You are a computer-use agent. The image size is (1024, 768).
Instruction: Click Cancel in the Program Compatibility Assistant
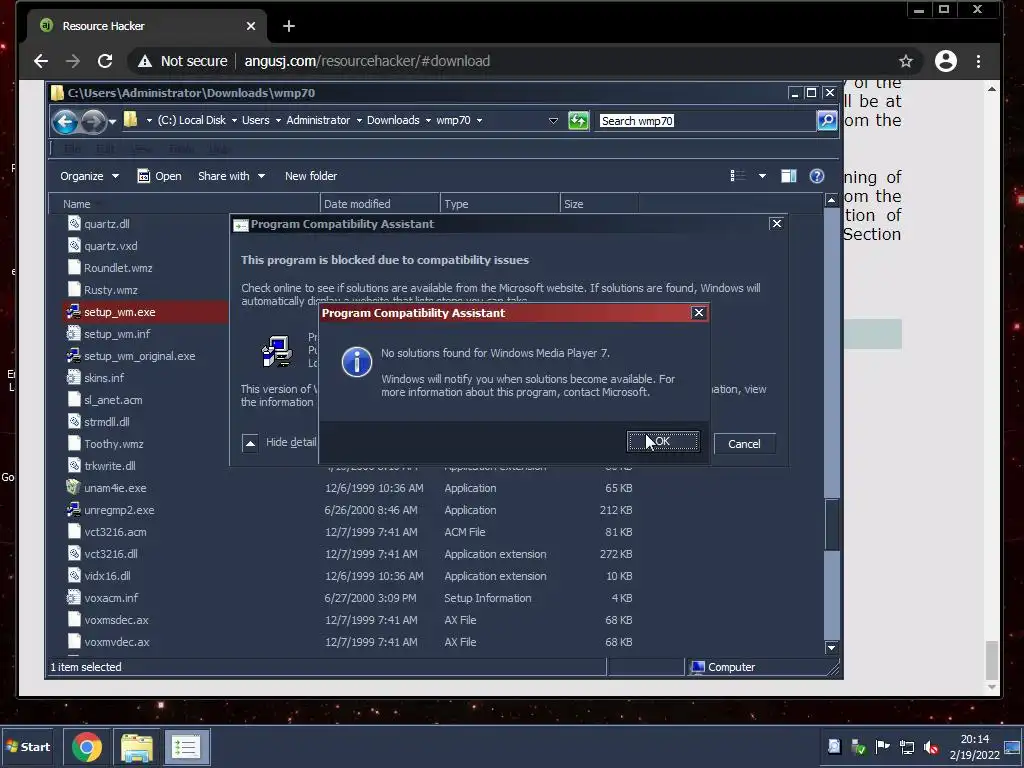744,444
